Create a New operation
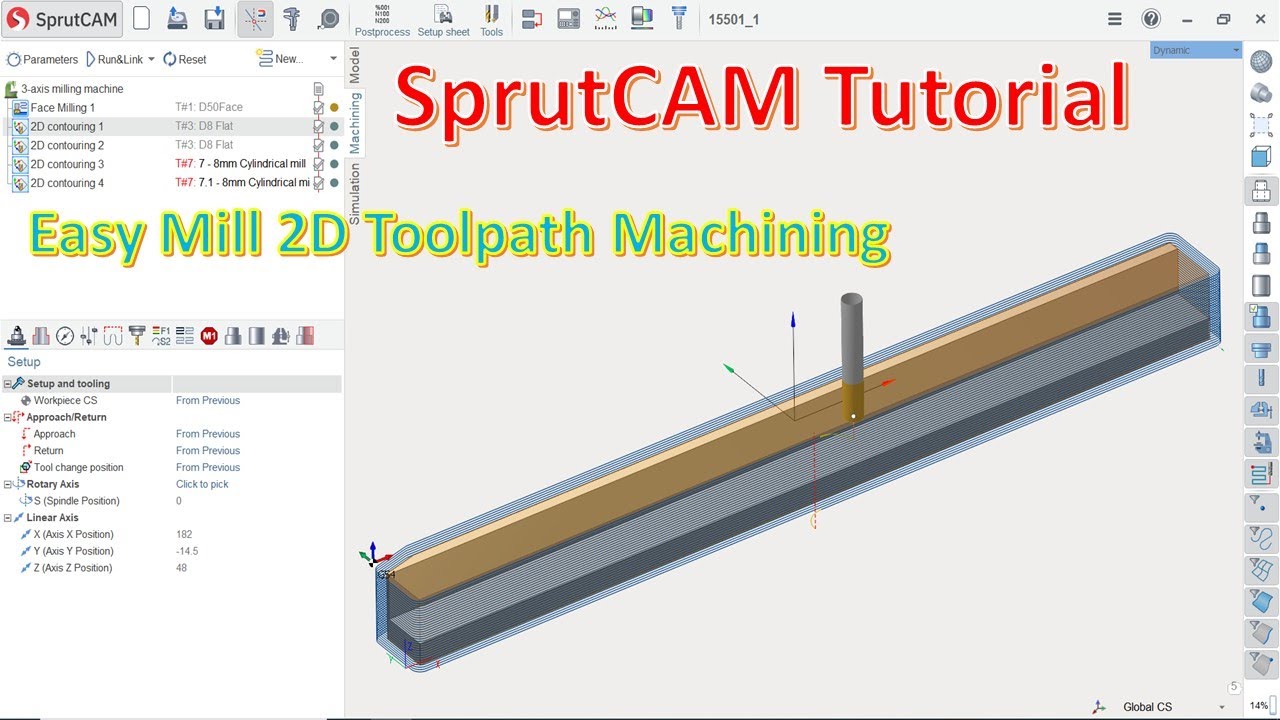 pyautogui.click(x=279, y=59)
